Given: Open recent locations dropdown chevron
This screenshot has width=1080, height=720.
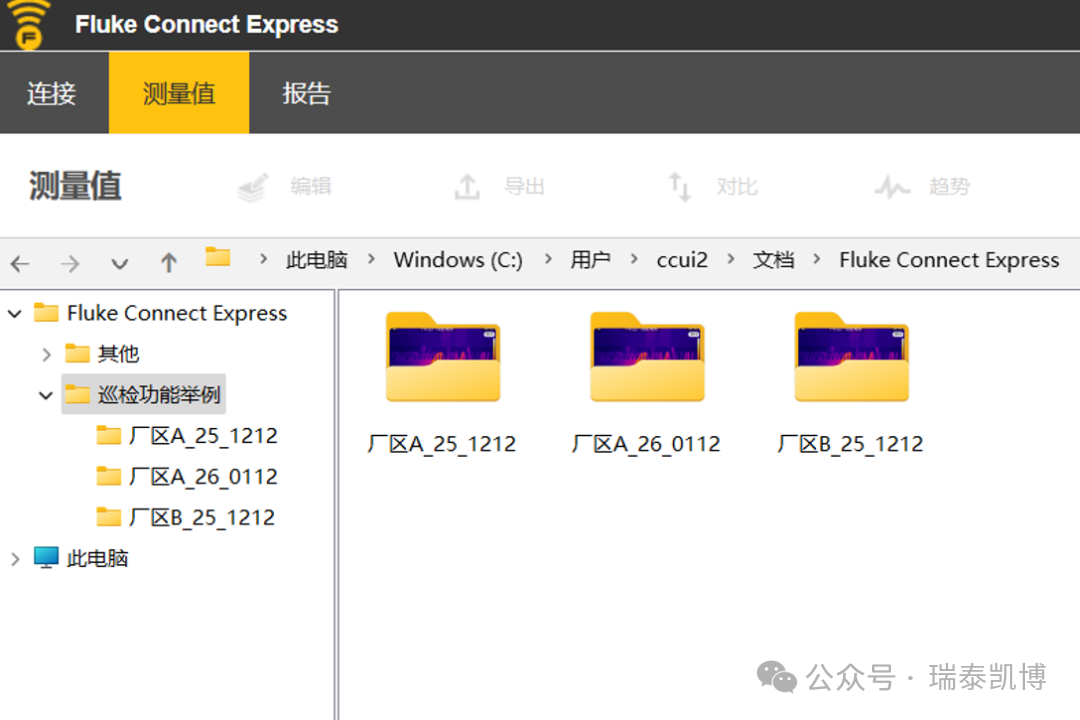Looking at the screenshot, I should 120,264.
